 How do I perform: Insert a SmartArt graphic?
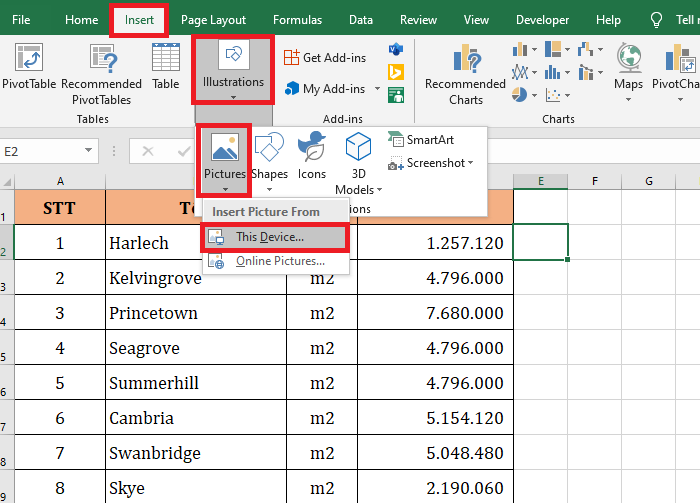click(x=421, y=140)
